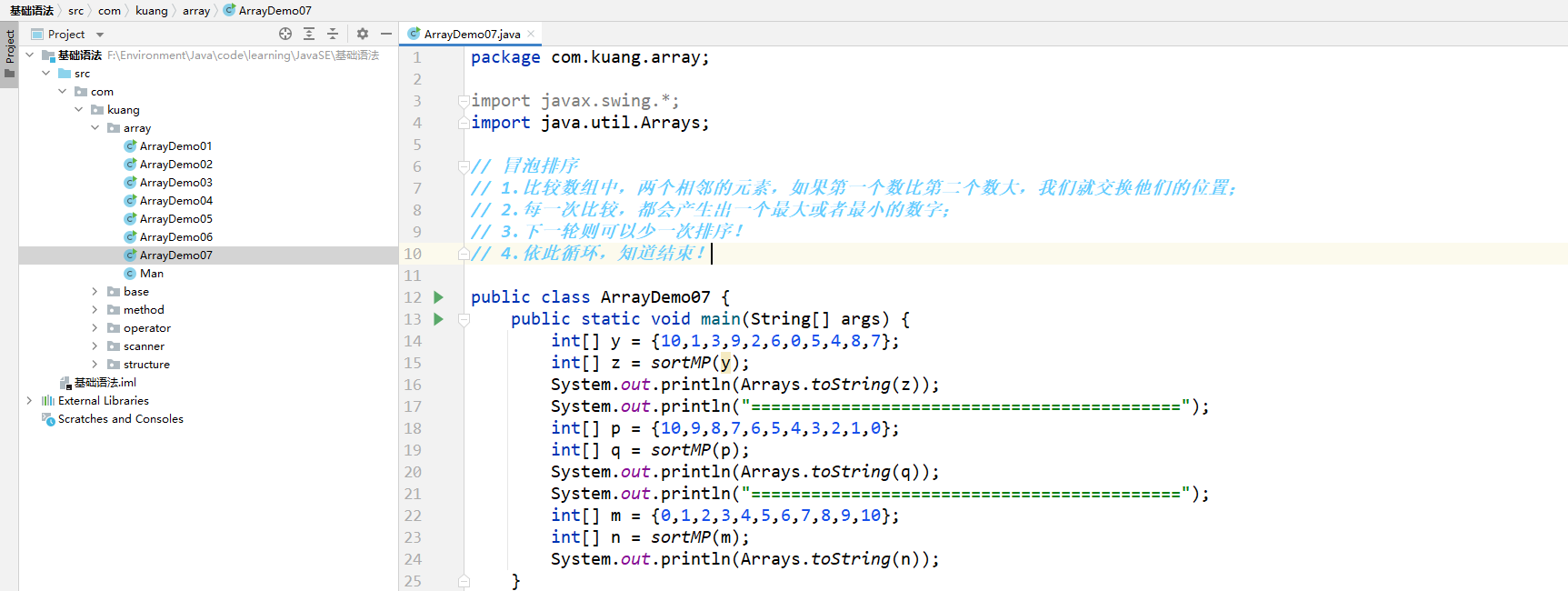Toggle the Project side tool window tab
This screenshot has height=591, width=1568.
(9, 53)
